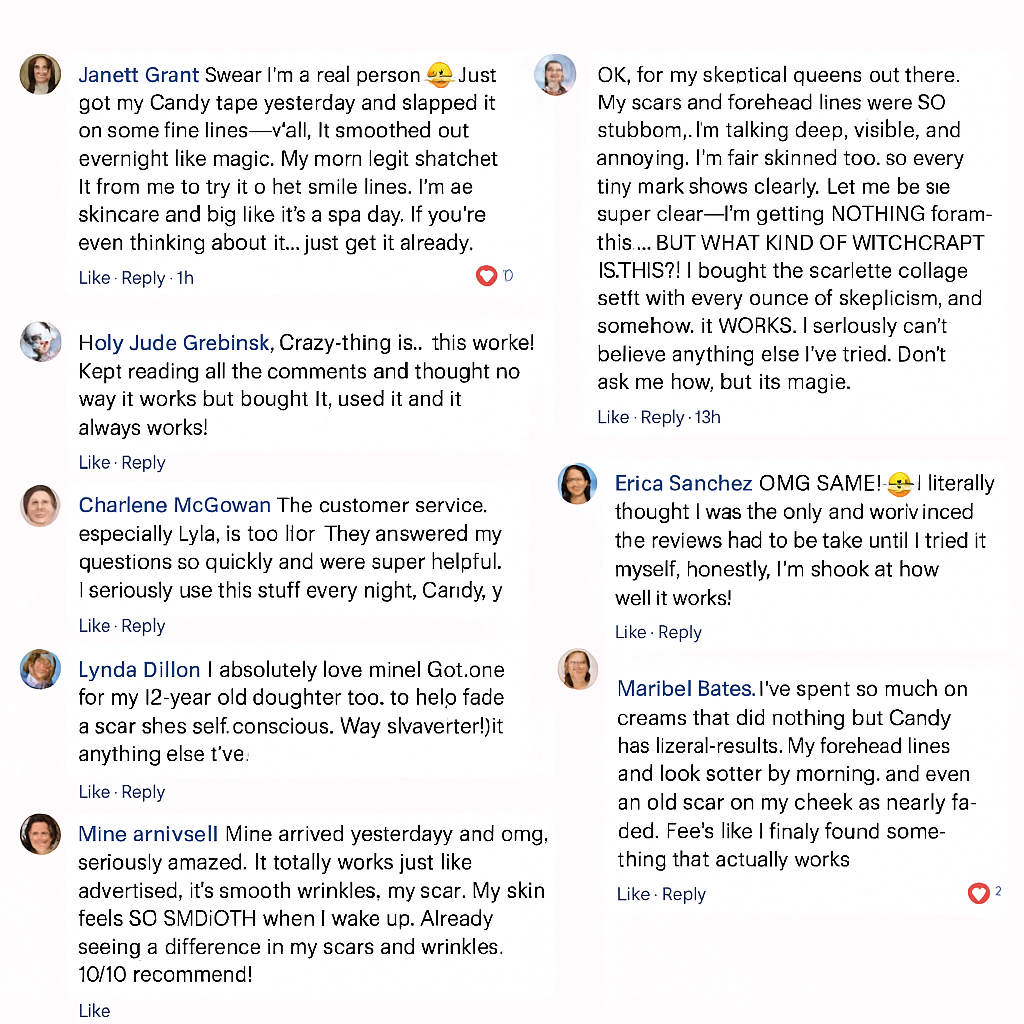1024x1024 pixels.
Task: Like Maribel Bates' comment
Action: click(633, 894)
